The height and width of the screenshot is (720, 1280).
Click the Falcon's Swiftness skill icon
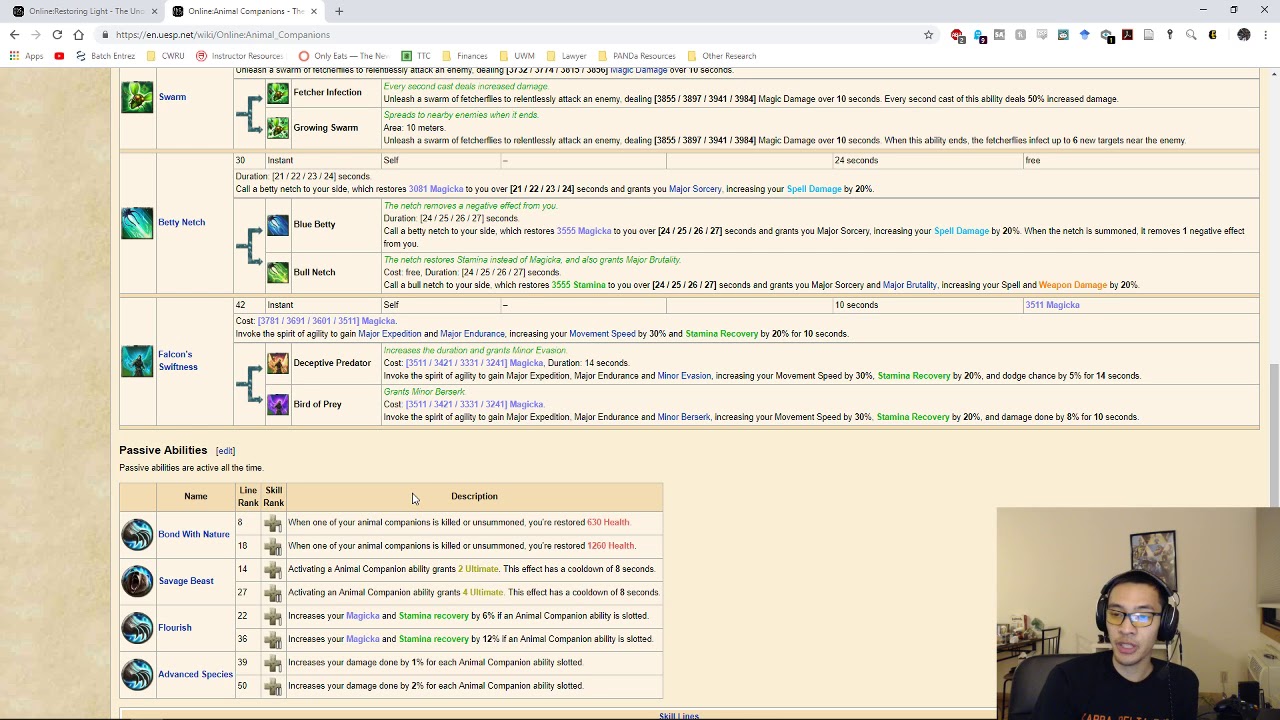[x=137, y=360]
